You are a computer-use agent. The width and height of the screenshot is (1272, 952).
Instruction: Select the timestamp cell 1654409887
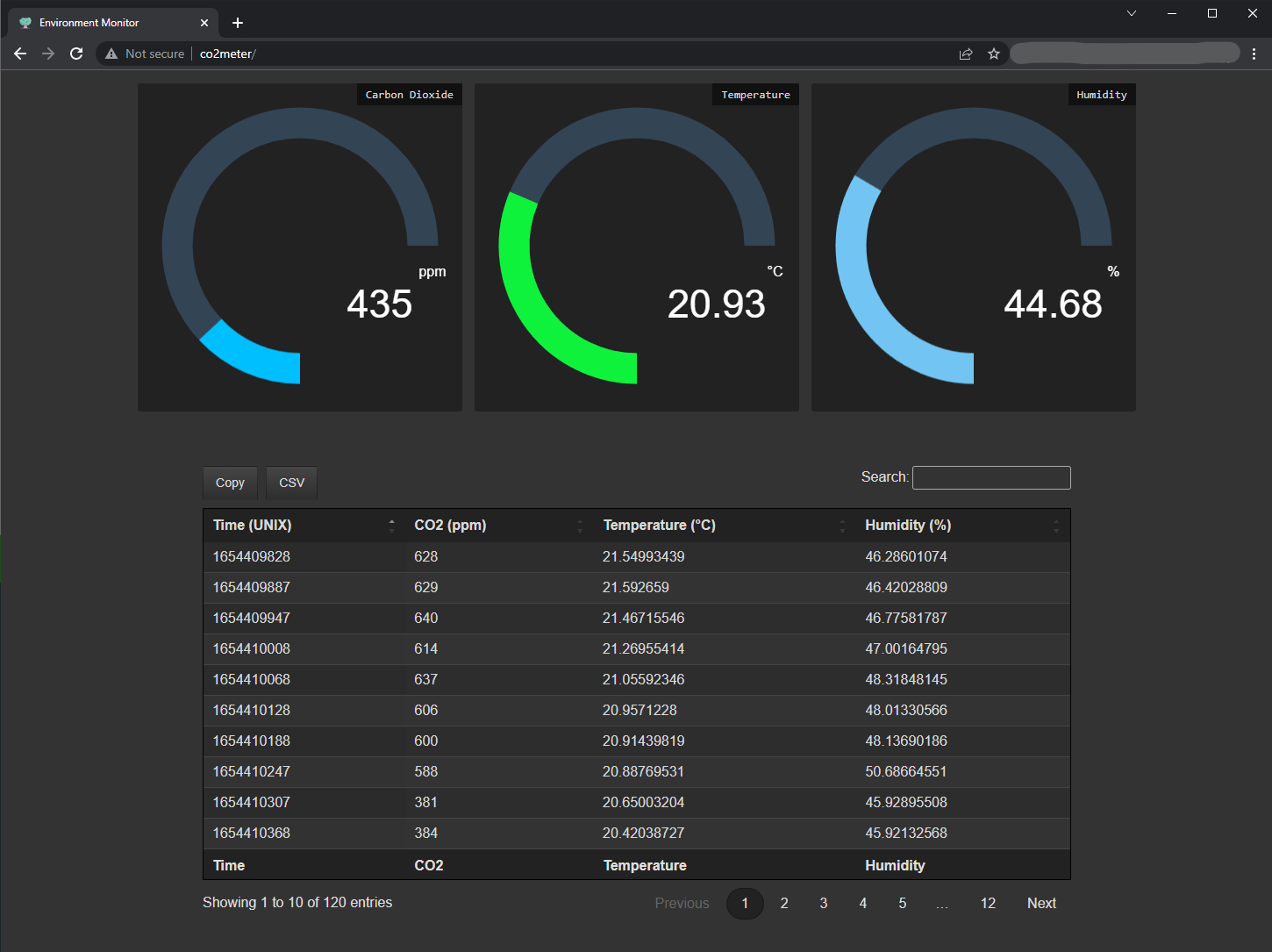252,587
